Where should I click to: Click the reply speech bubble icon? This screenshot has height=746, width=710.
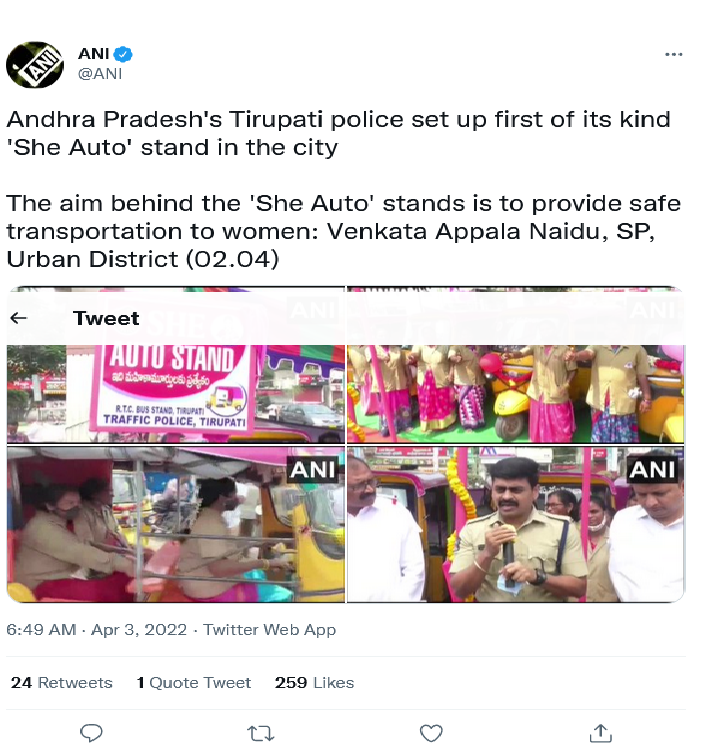tap(91, 732)
